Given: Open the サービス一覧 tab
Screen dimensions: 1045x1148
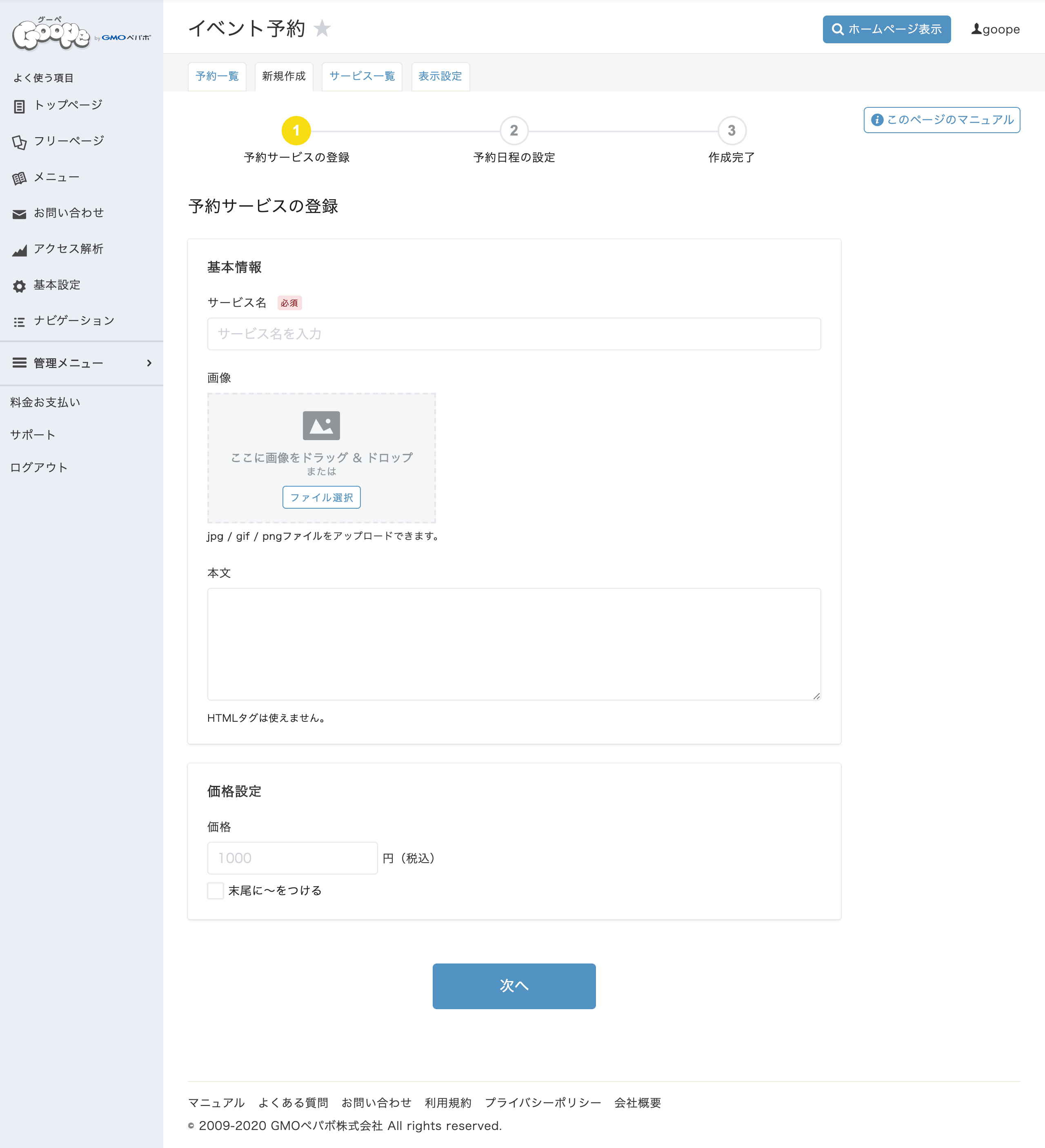Looking at the screenshot, I should (x=362, y=76).
